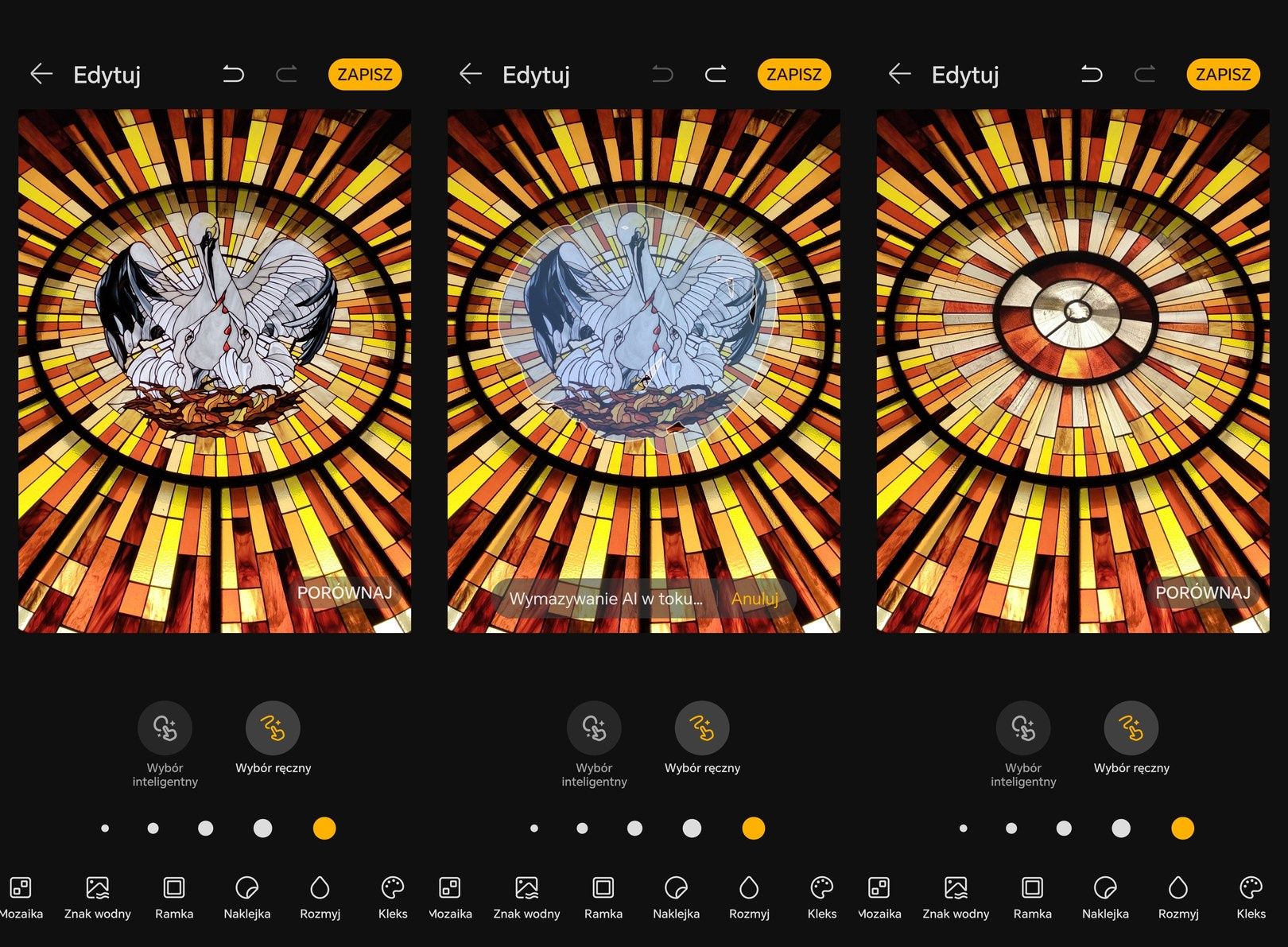Open Rozmyj tool in middle screen
The height and width of the screenshot is (947, 1288).
pos(749,898)
